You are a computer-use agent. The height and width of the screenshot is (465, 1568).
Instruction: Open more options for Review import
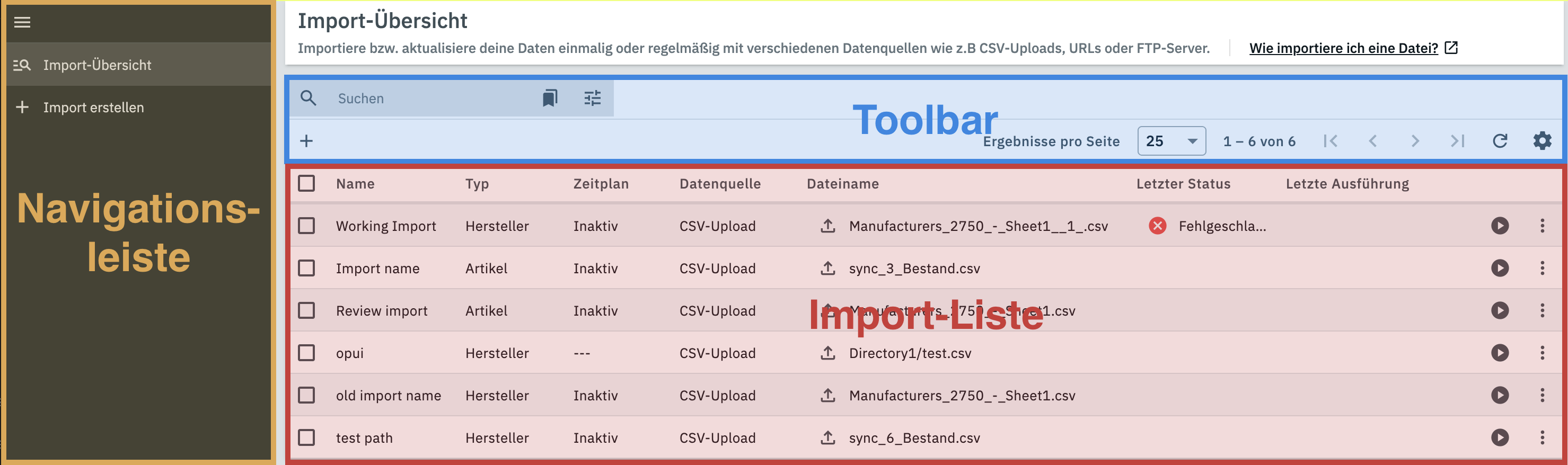(1542, 310)
